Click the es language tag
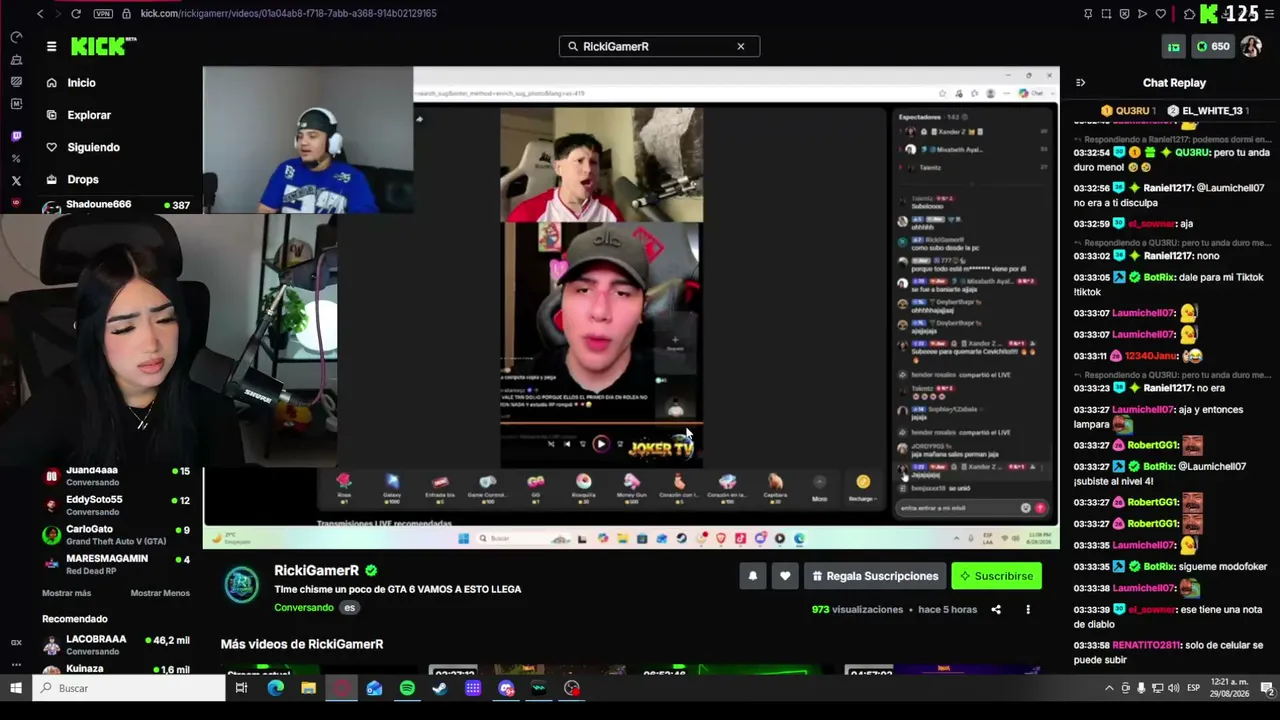The height and width of the screenshot is (720, 1280). pyautogui.click(x=349, y=607)
